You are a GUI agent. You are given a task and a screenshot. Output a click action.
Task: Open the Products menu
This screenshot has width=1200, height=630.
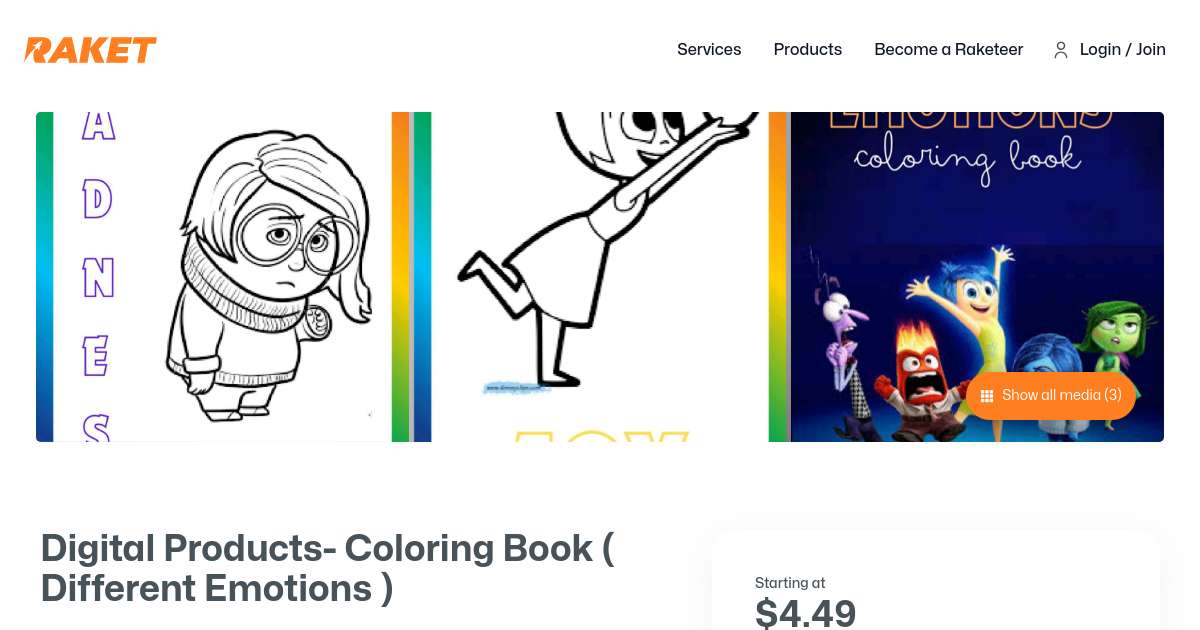[807, 50]
